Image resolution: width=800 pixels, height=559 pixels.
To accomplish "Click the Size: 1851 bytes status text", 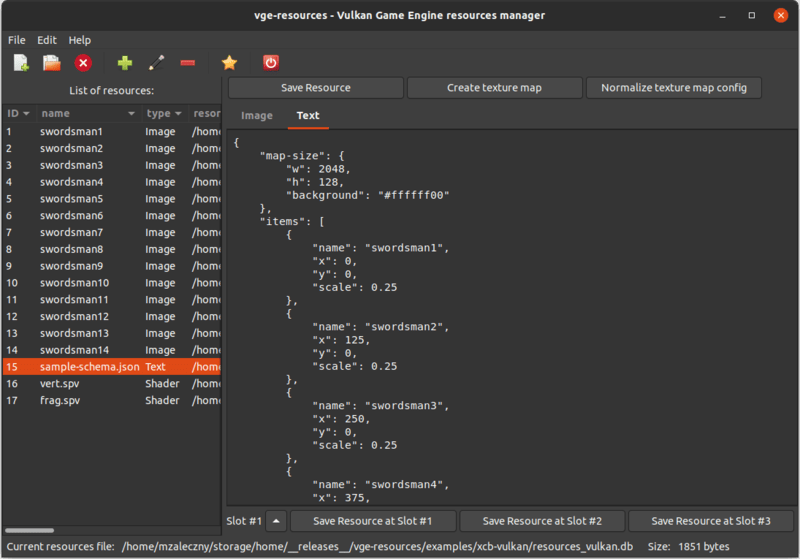I will click(688, 546).
